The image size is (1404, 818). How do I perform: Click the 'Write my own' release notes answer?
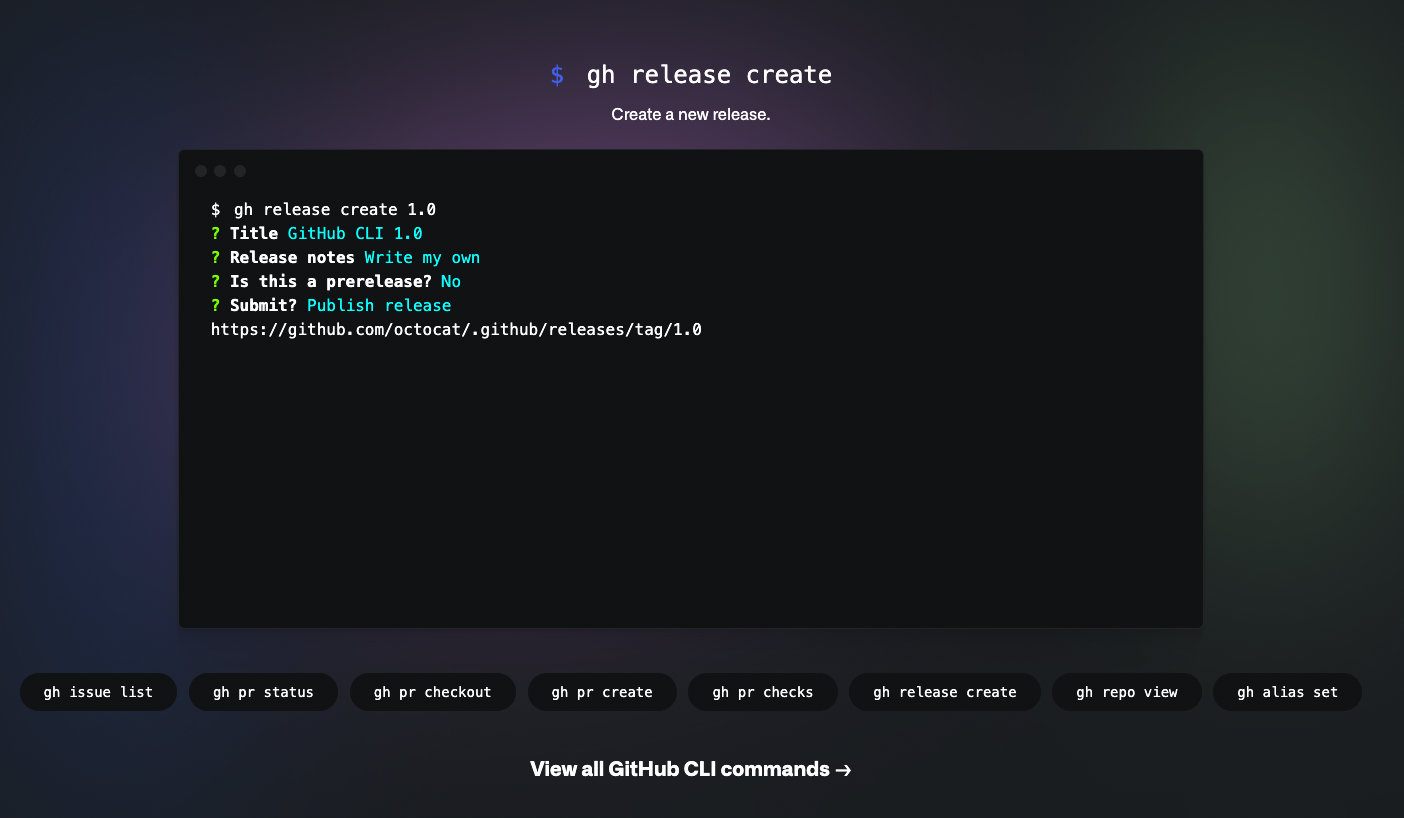point(422,258)
